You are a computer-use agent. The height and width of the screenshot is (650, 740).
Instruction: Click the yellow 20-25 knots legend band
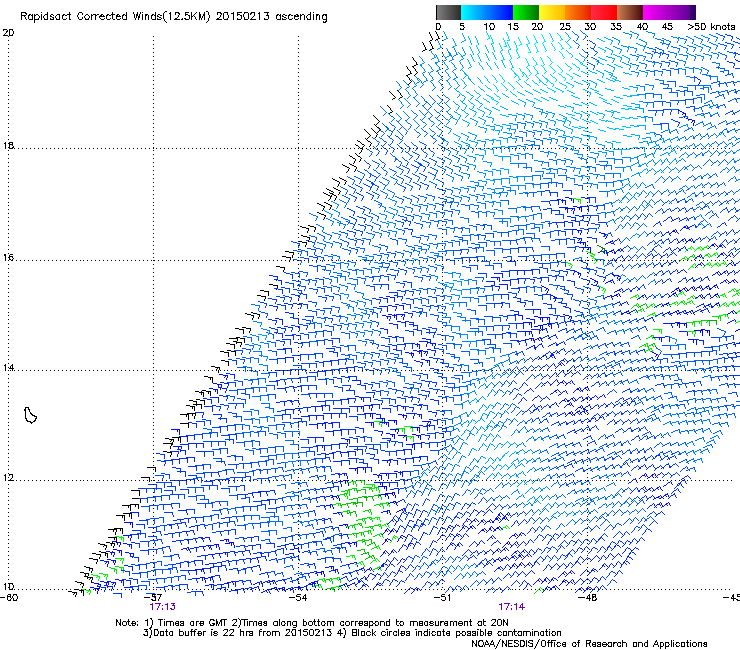[552, 12]
